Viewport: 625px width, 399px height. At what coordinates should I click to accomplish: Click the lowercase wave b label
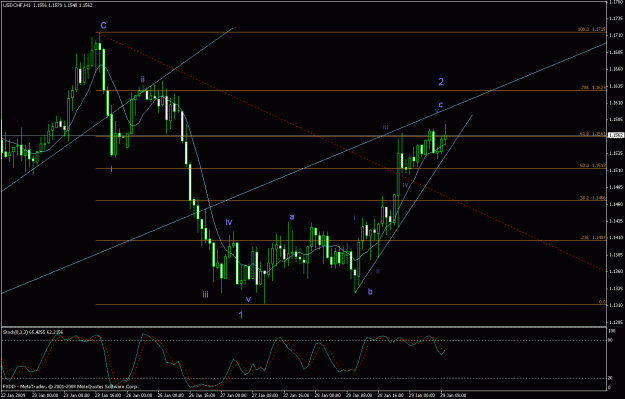pos(370,292)
